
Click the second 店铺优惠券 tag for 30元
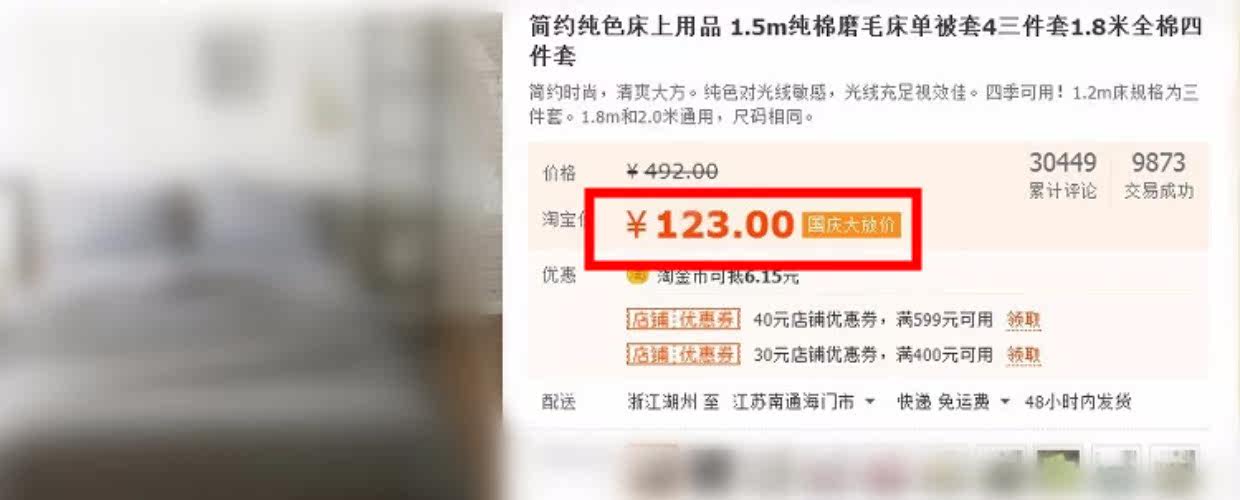[683, 354]
